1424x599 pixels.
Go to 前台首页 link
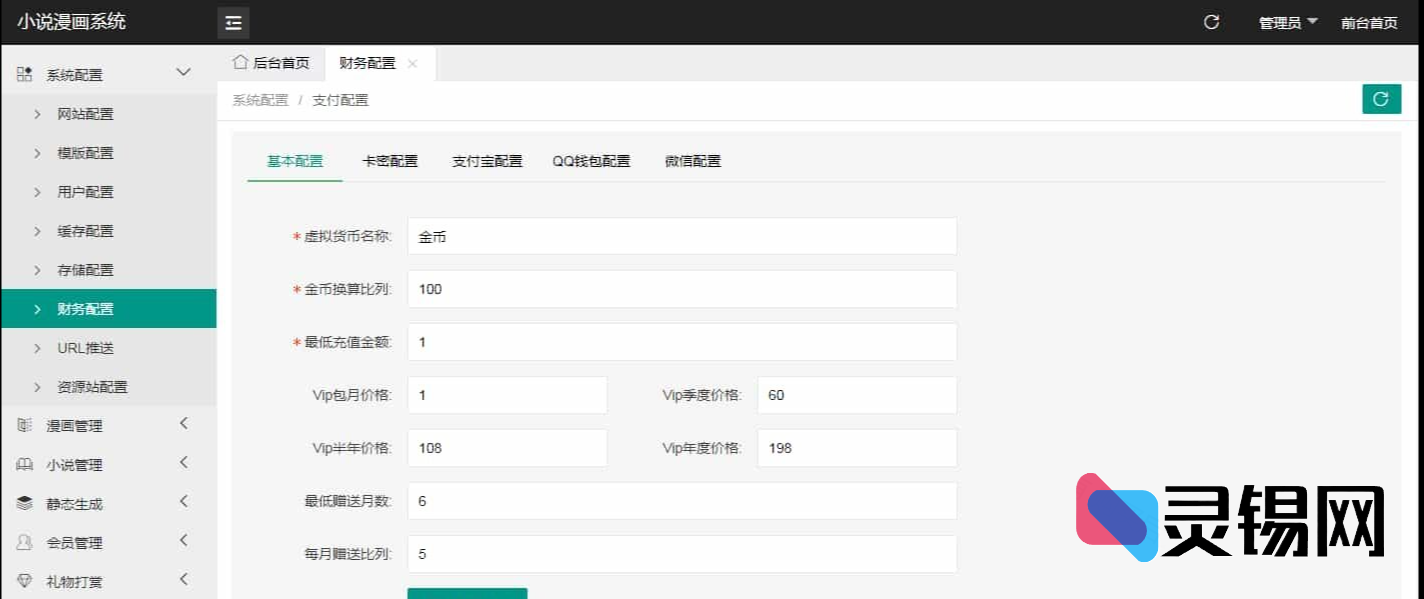pyautogui.click(x=1369, y=23)
